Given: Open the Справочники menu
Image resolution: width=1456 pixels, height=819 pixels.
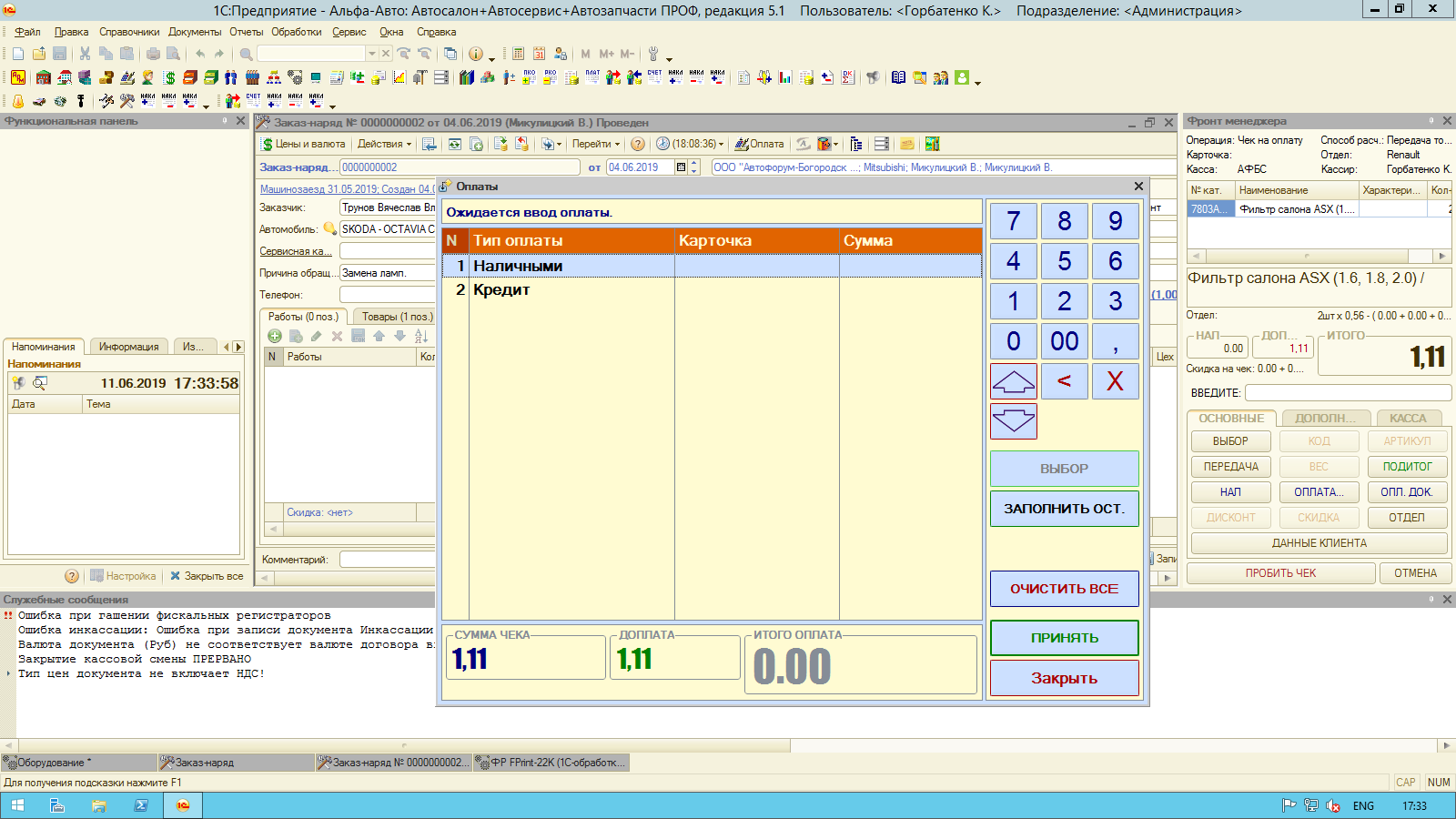Looking at the screenshot, I should click(x=129, y=32).
